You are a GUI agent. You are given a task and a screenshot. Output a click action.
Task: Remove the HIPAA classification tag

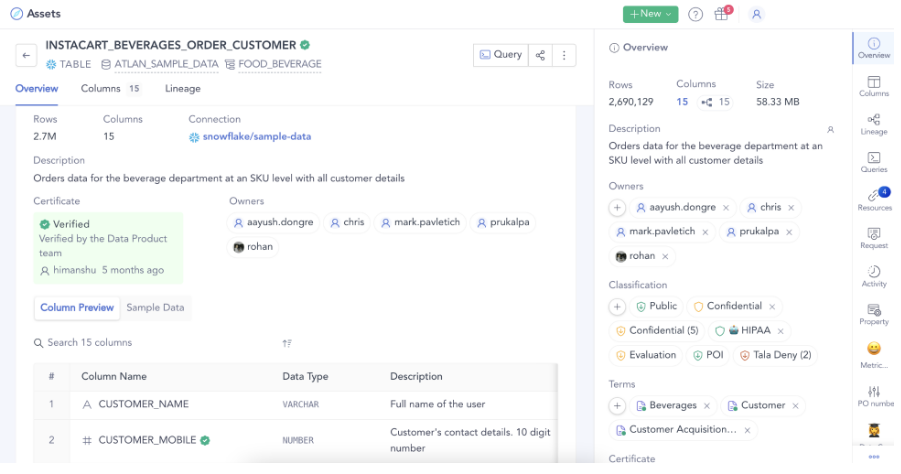click(780, 331)
